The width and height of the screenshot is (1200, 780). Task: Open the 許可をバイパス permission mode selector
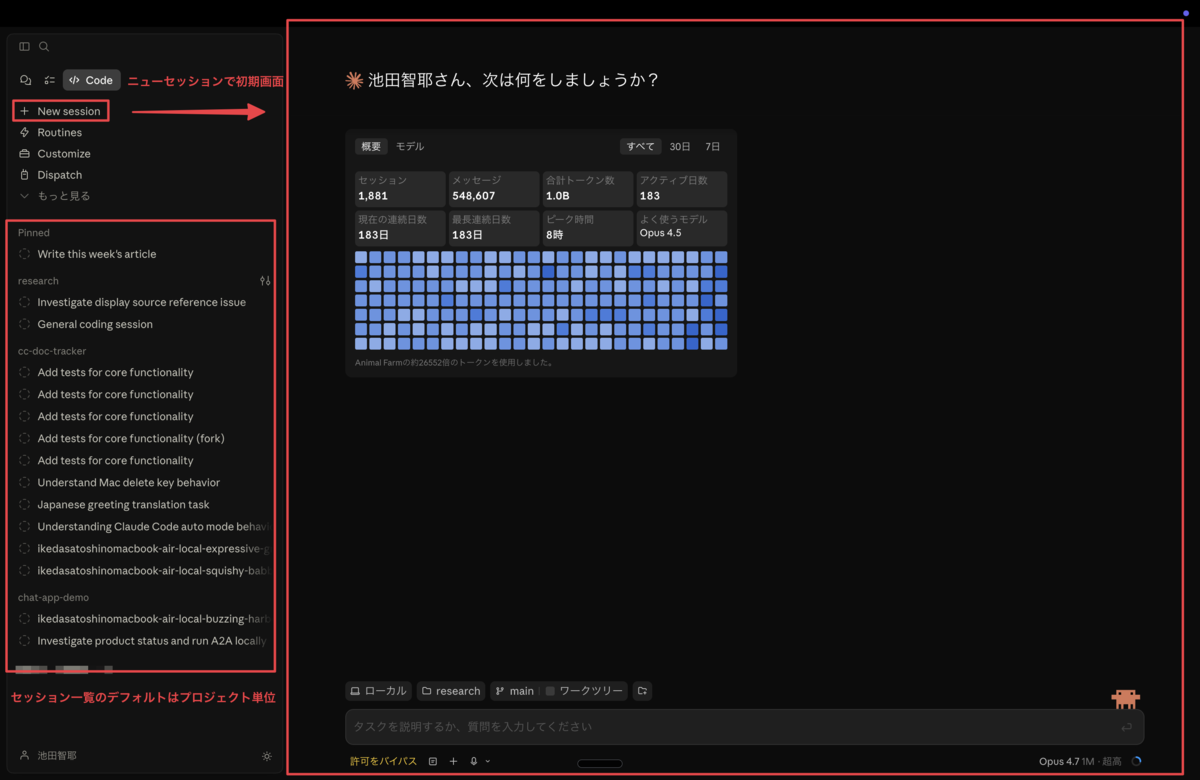click(383, 761)
